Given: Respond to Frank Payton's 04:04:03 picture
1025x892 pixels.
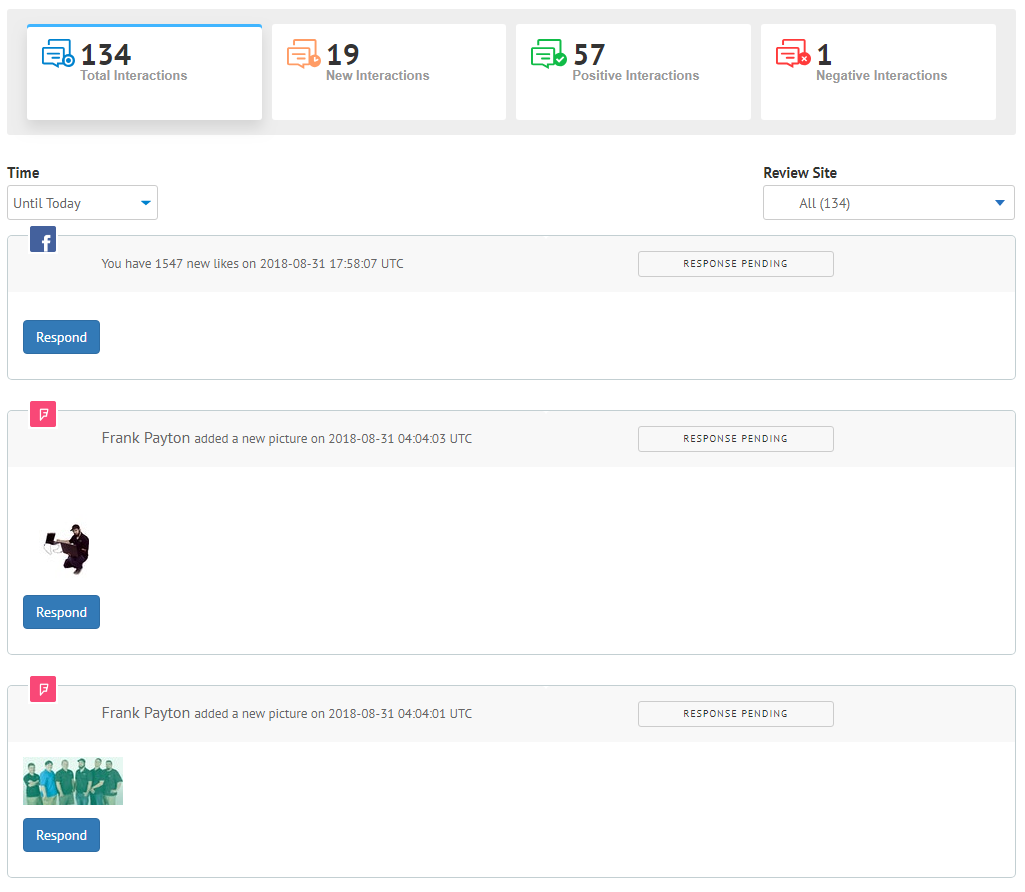Looking at the screenshot, I should coord(61,612).
